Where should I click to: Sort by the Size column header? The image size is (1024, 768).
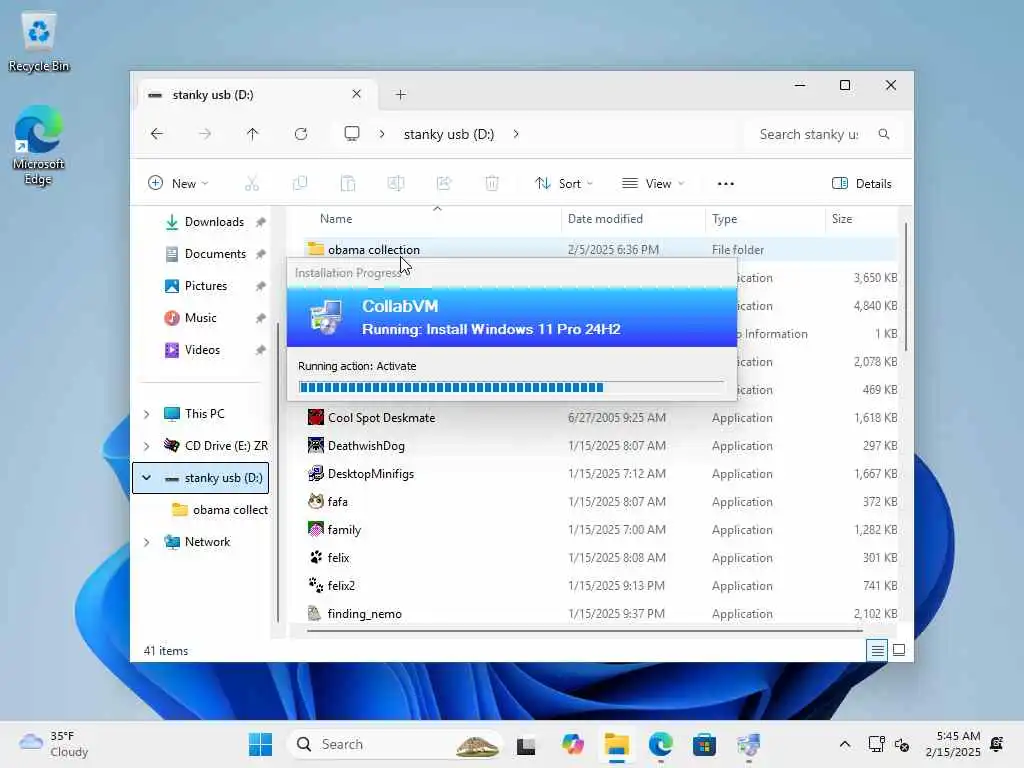point(861,219)
